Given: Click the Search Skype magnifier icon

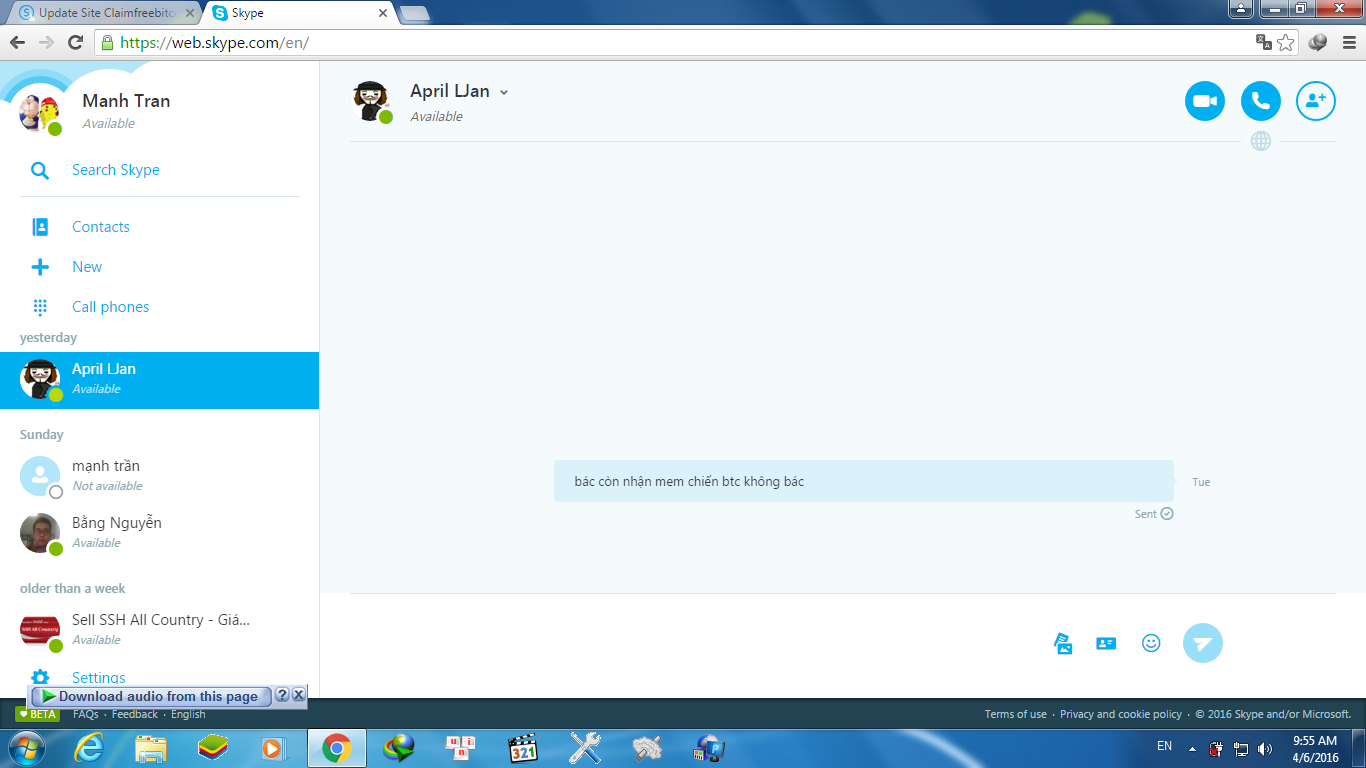Looking at the screenshot, I should pyautogui.click(x=40, y=171).
